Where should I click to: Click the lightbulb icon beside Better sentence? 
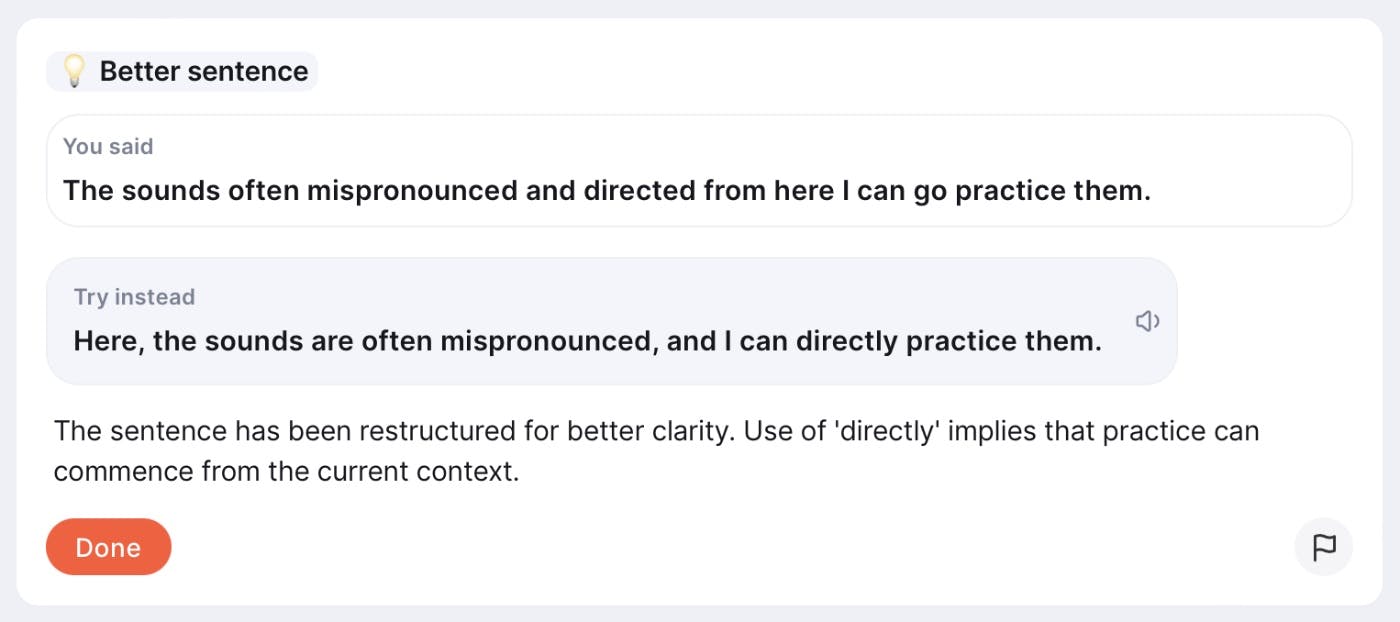74,71
